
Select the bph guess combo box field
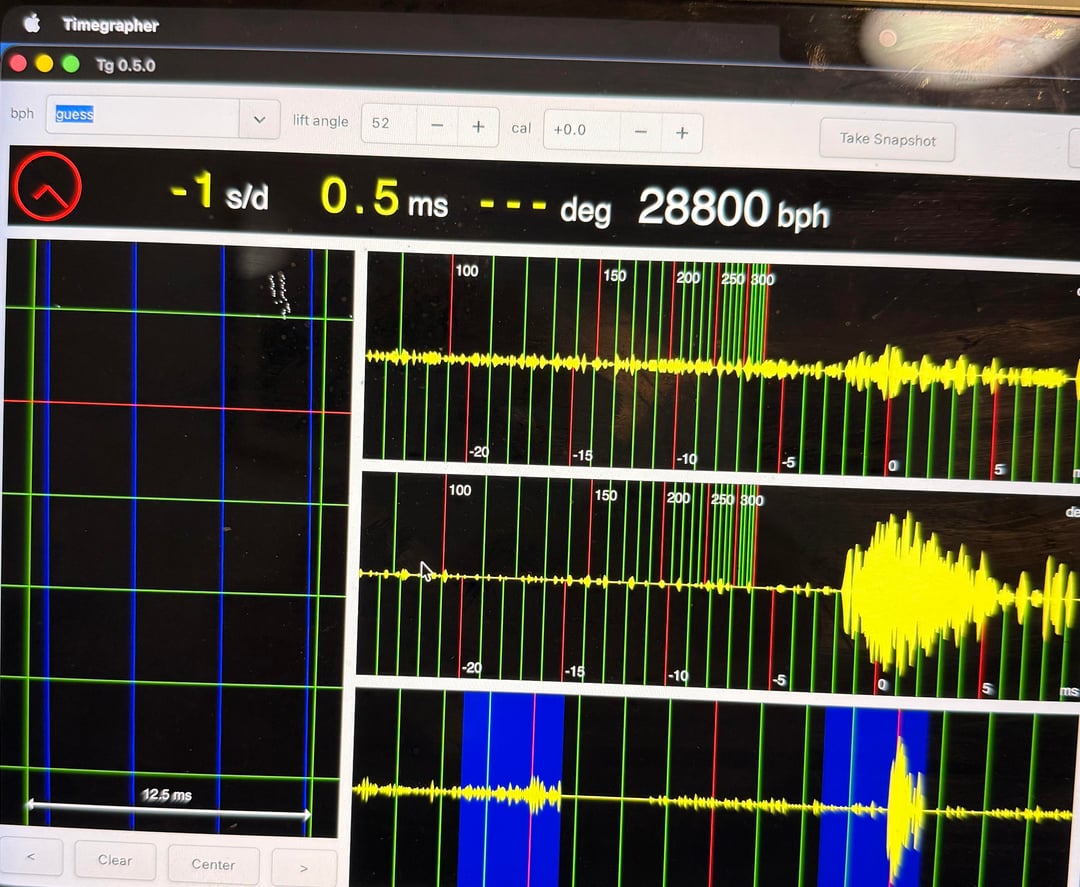point(143,116)
